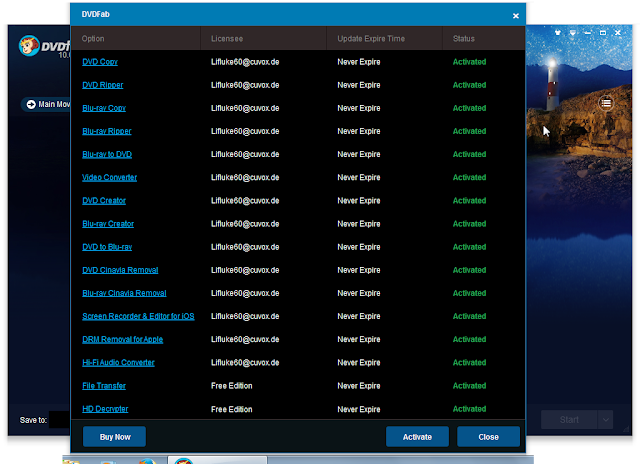The width and height of the screenshot is (640, 464).
Task: Click the Main Movie mode arrow icon
Action: (x=31, y=104)
